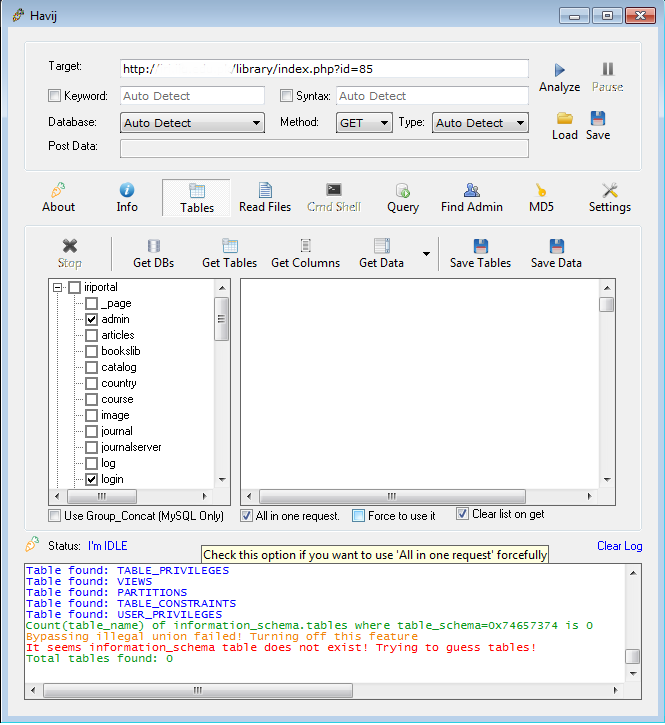Select the image table row
The height and width of the screenshot is (725, 665).
pos(115,415)
